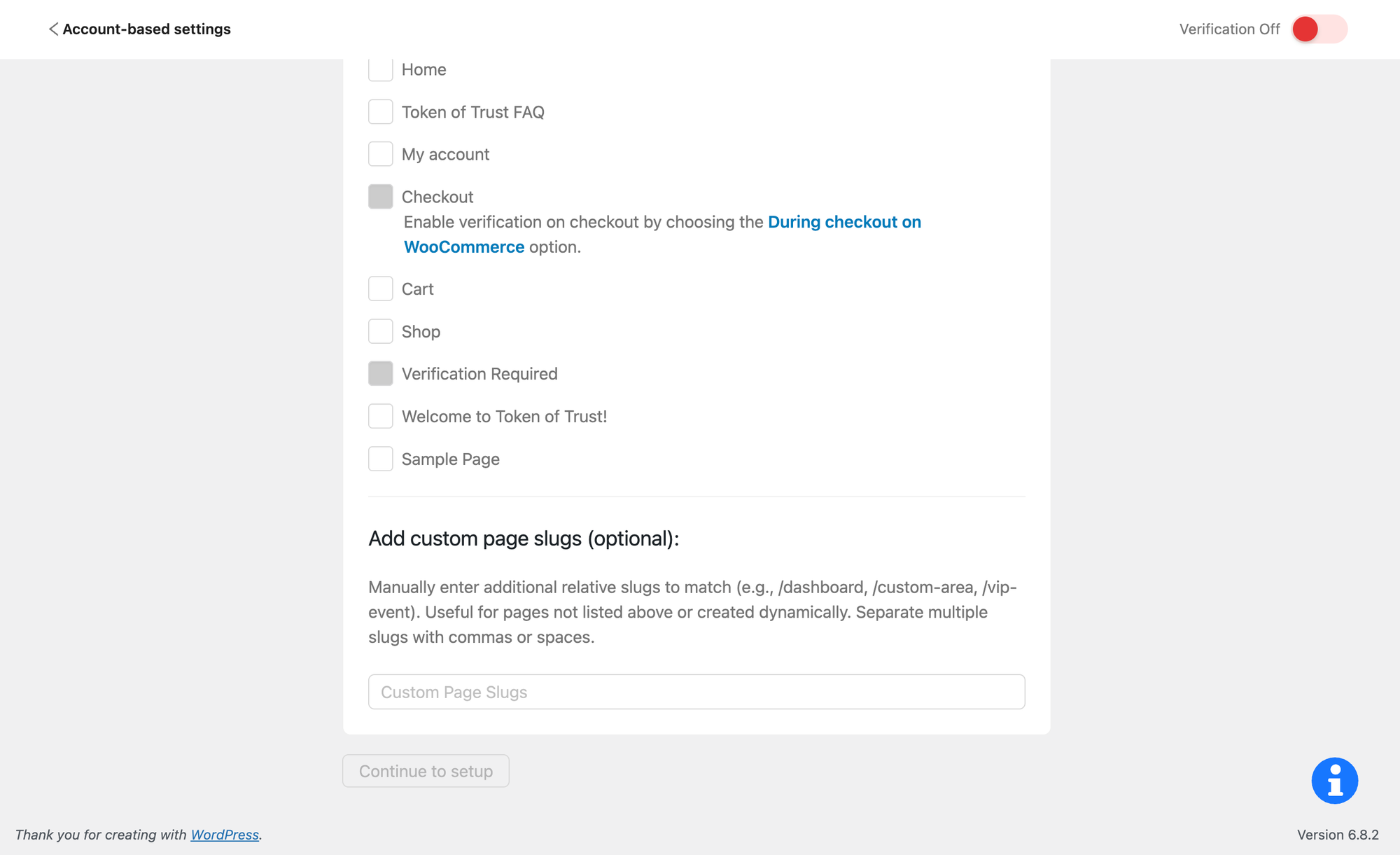Screen dimensions: 1400x855
Task: Click the Verification Off label text
Action: tap(1228, 29)
